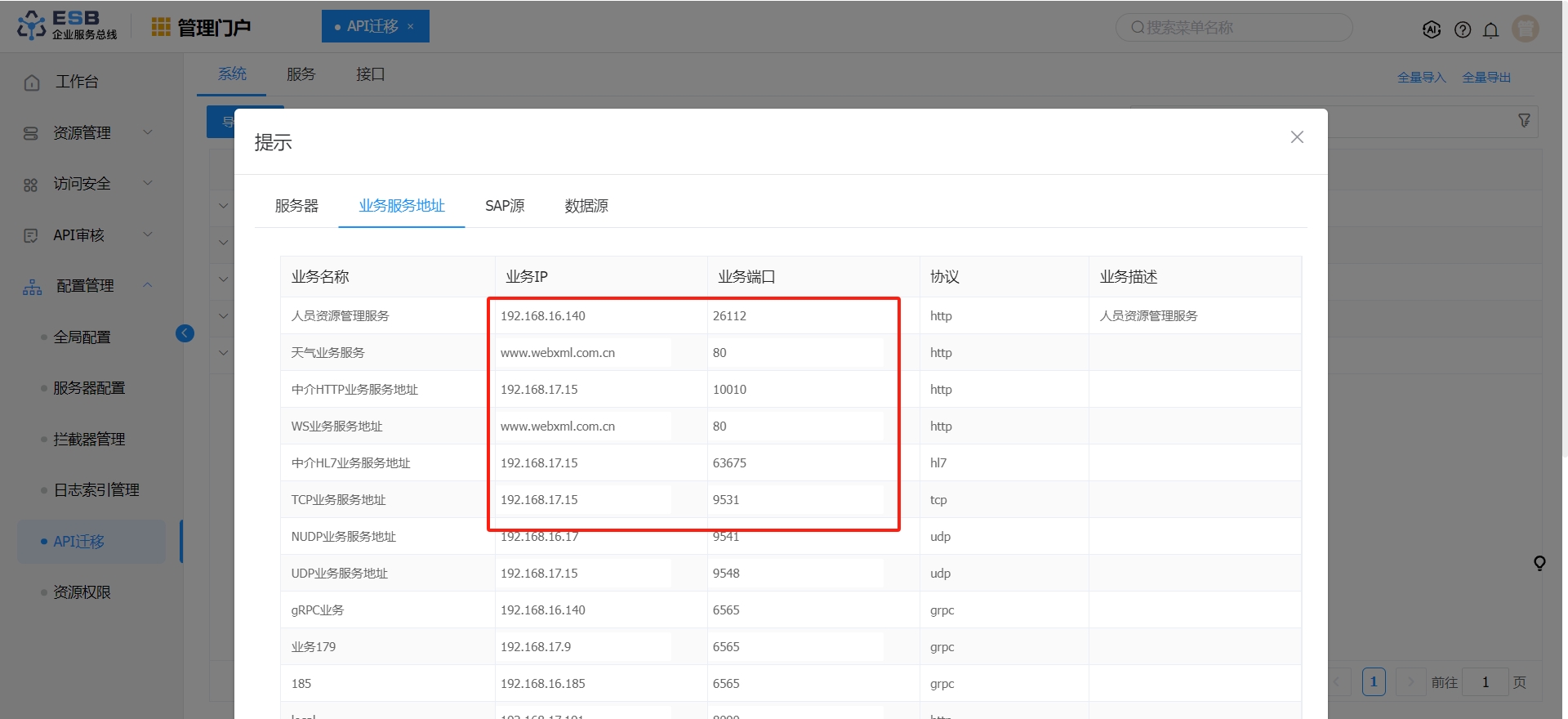Switch to the 服务器 tab
The height and width of the screenshot is (719, 1568).
[296, 206]
